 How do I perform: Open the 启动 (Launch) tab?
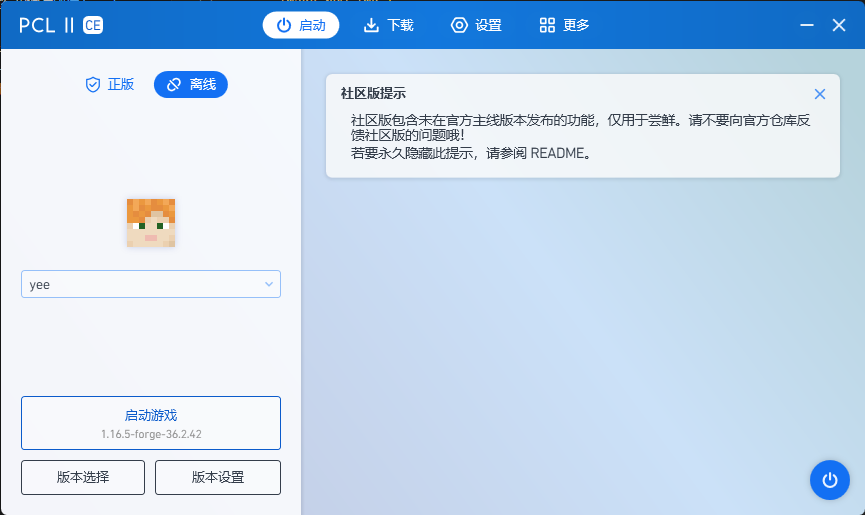(301, 25)
